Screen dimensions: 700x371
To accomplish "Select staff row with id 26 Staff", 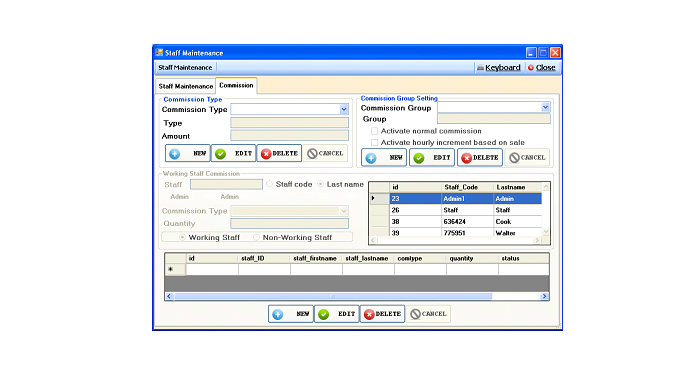I will (456, 210).
